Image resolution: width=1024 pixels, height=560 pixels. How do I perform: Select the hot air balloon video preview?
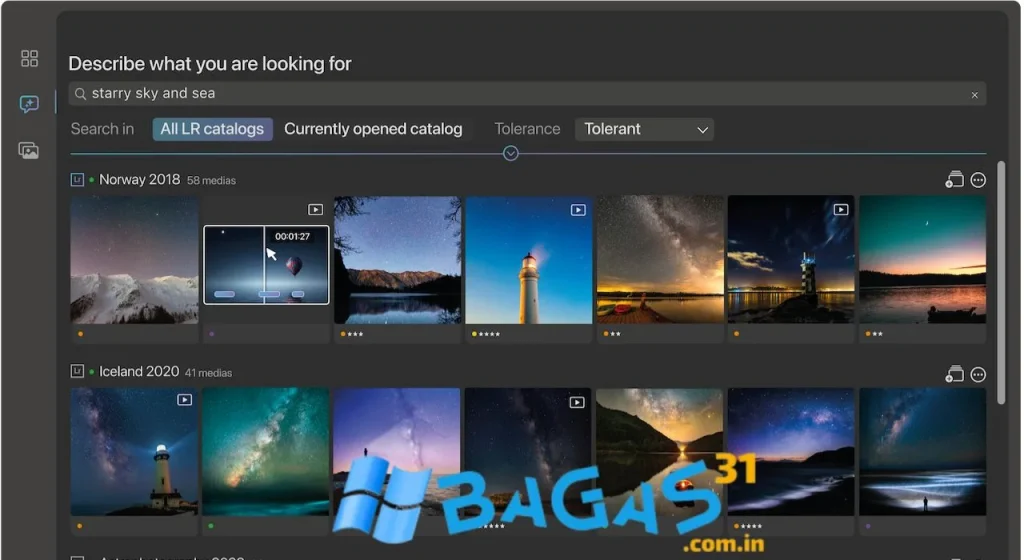266,265
